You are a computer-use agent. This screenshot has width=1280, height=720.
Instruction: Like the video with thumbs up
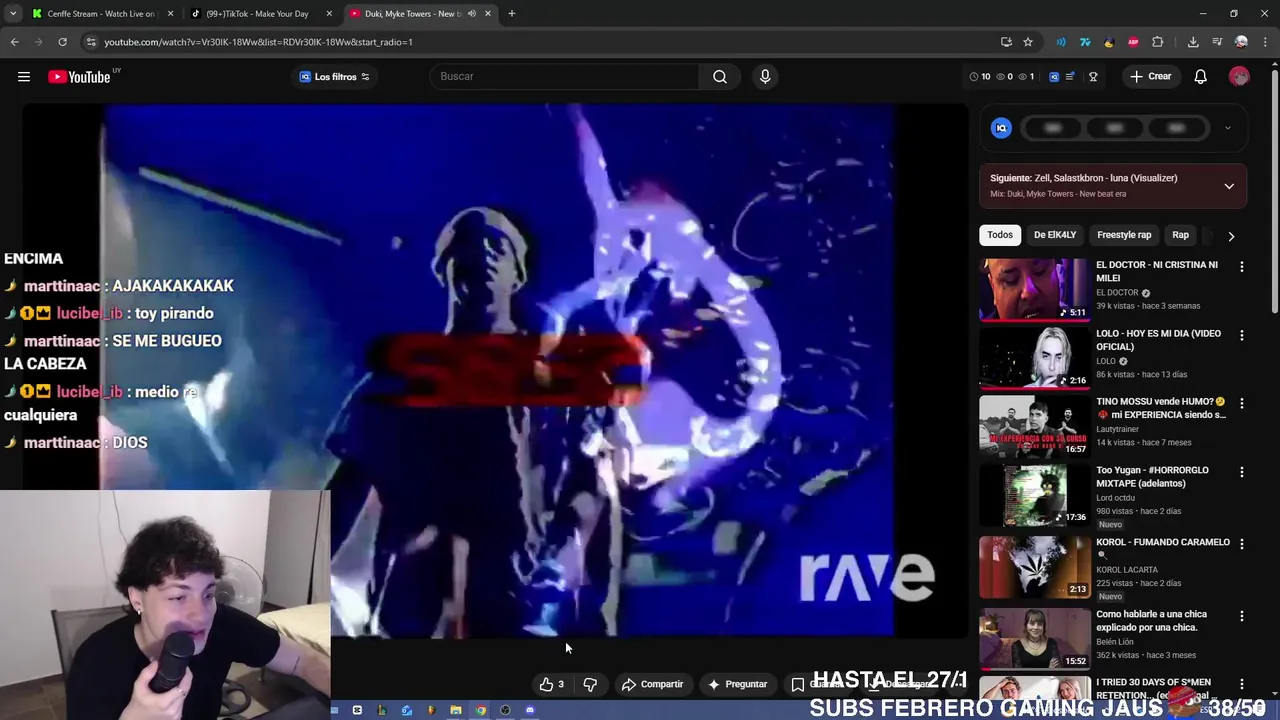(x=551, y=685)
